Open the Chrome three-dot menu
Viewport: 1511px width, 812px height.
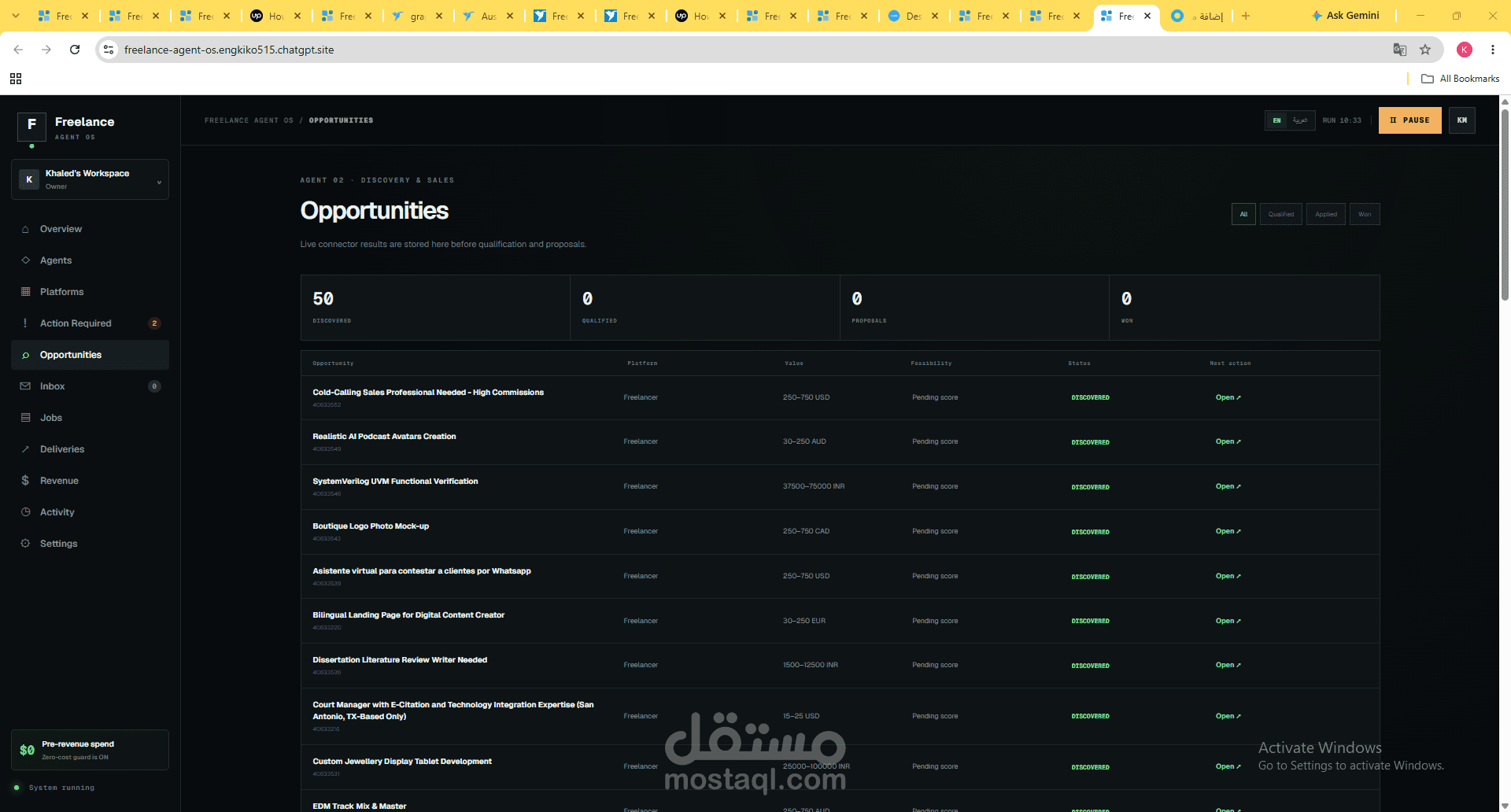(x=1493, y=50)
